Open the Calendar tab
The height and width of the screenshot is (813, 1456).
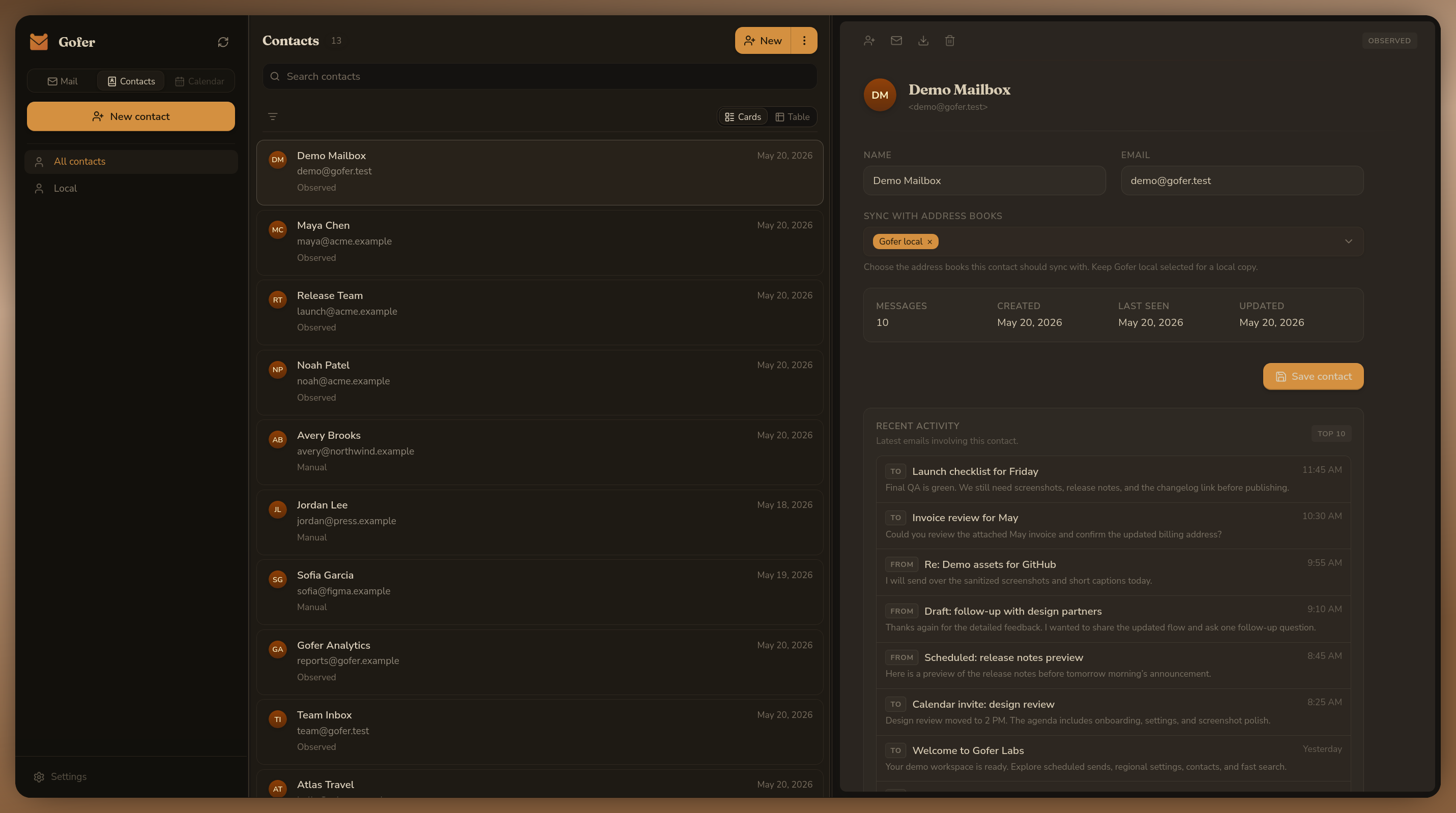199,81
